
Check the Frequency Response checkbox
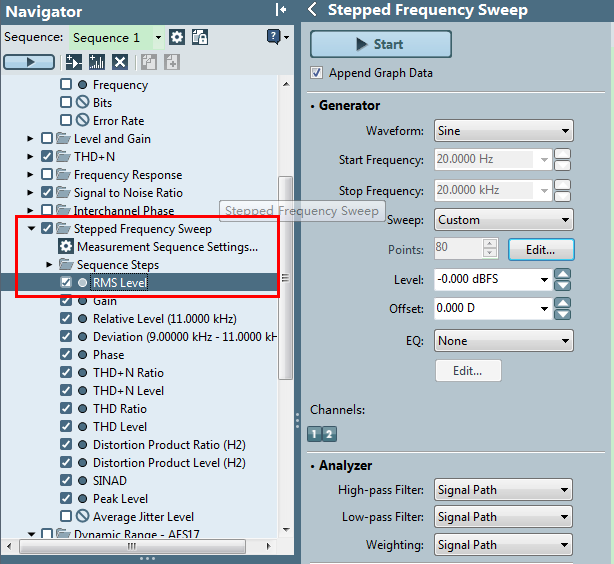point(47,174)
